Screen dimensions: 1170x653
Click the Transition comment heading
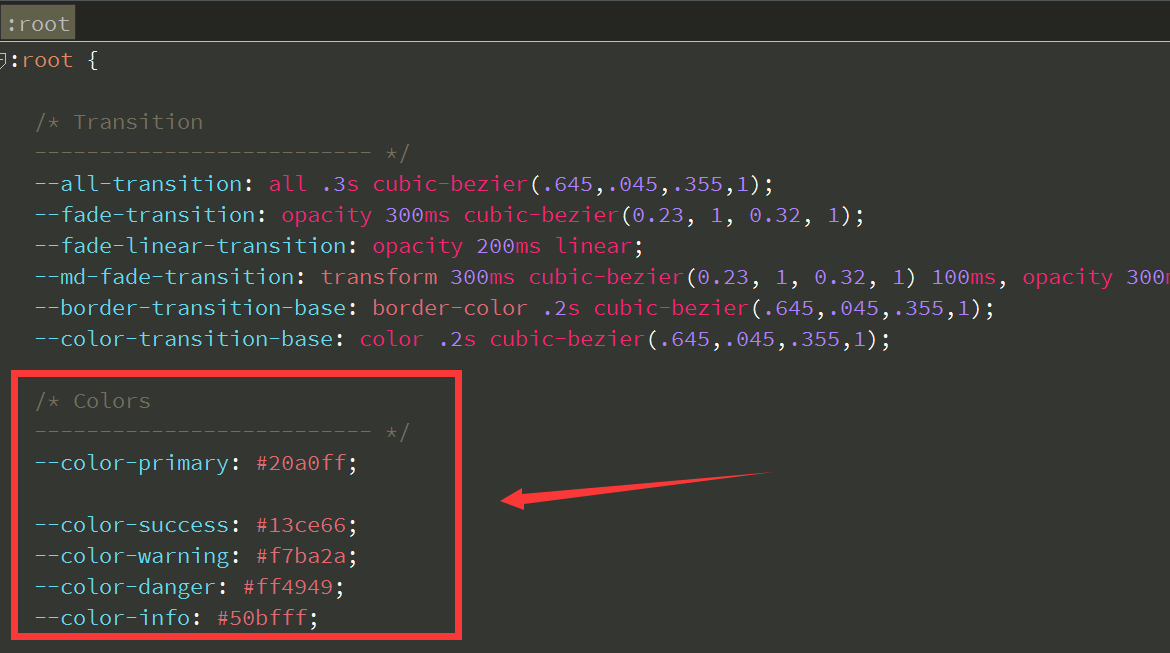(x=137, y=122)
